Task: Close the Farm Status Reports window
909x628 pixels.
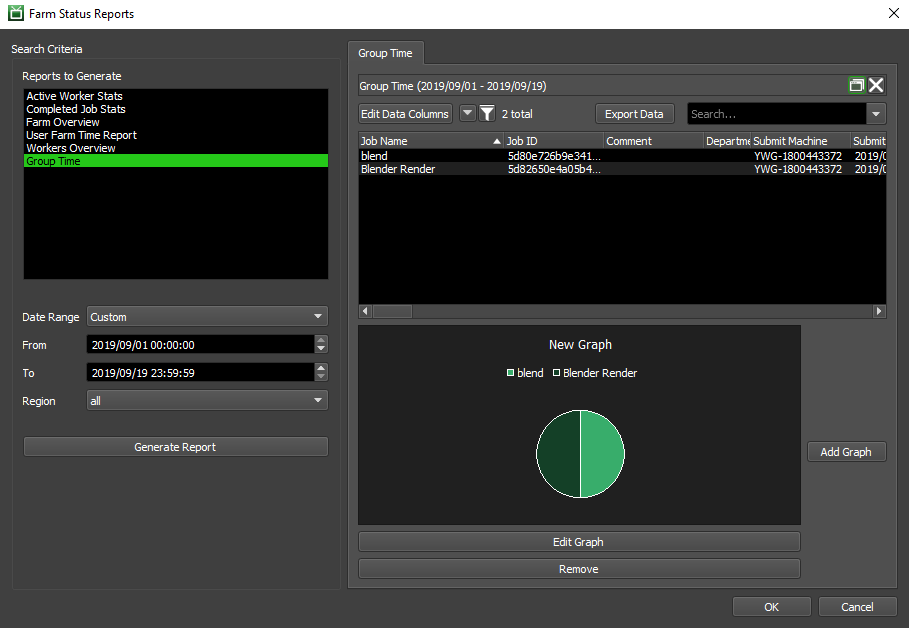Action: pos(894,13)
